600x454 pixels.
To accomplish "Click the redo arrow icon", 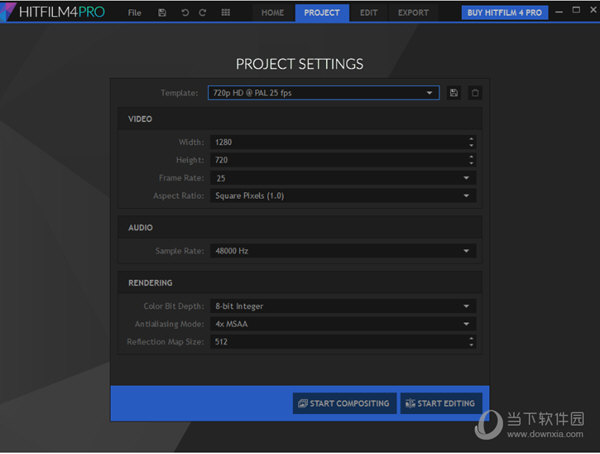I will (203, 13).
